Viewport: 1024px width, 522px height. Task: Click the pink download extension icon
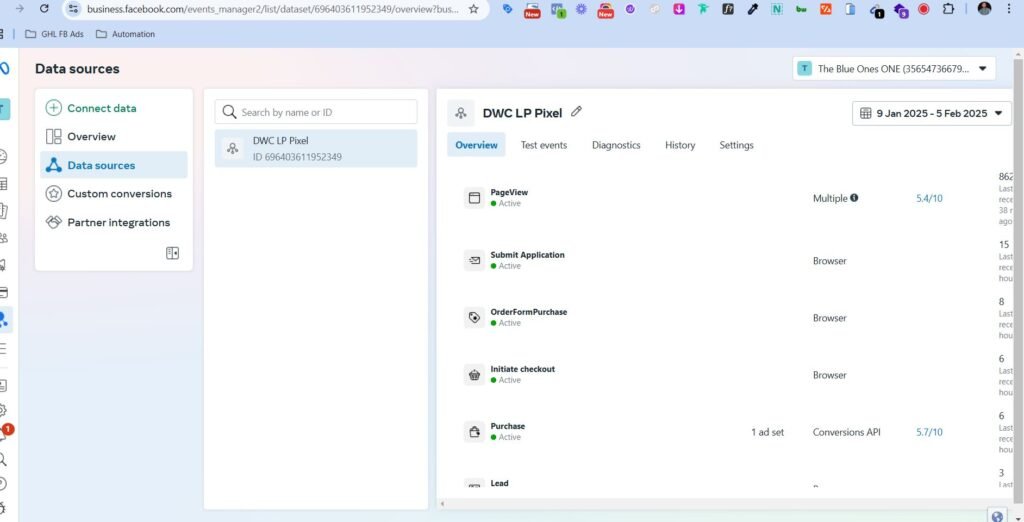pos(679,9)
